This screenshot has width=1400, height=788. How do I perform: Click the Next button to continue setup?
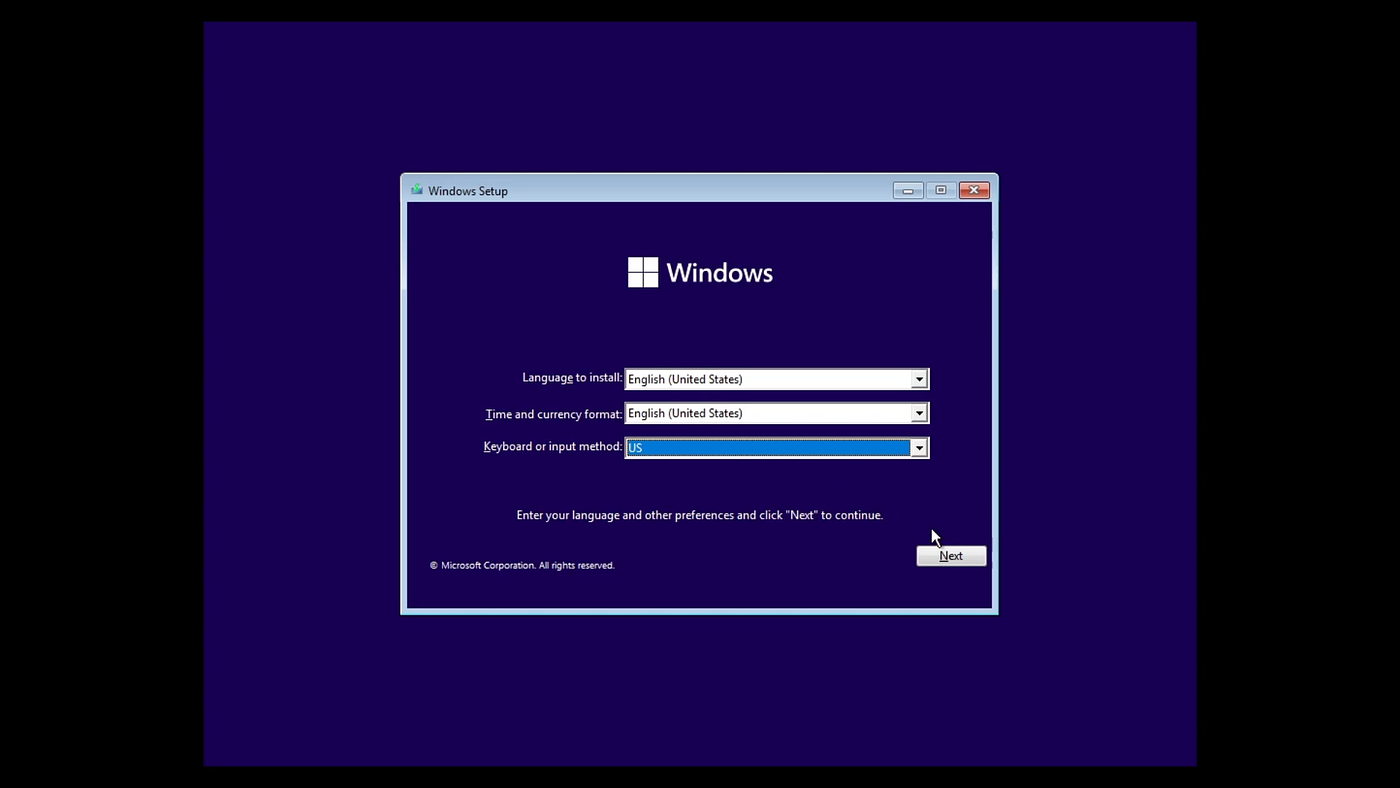[950, 555]
